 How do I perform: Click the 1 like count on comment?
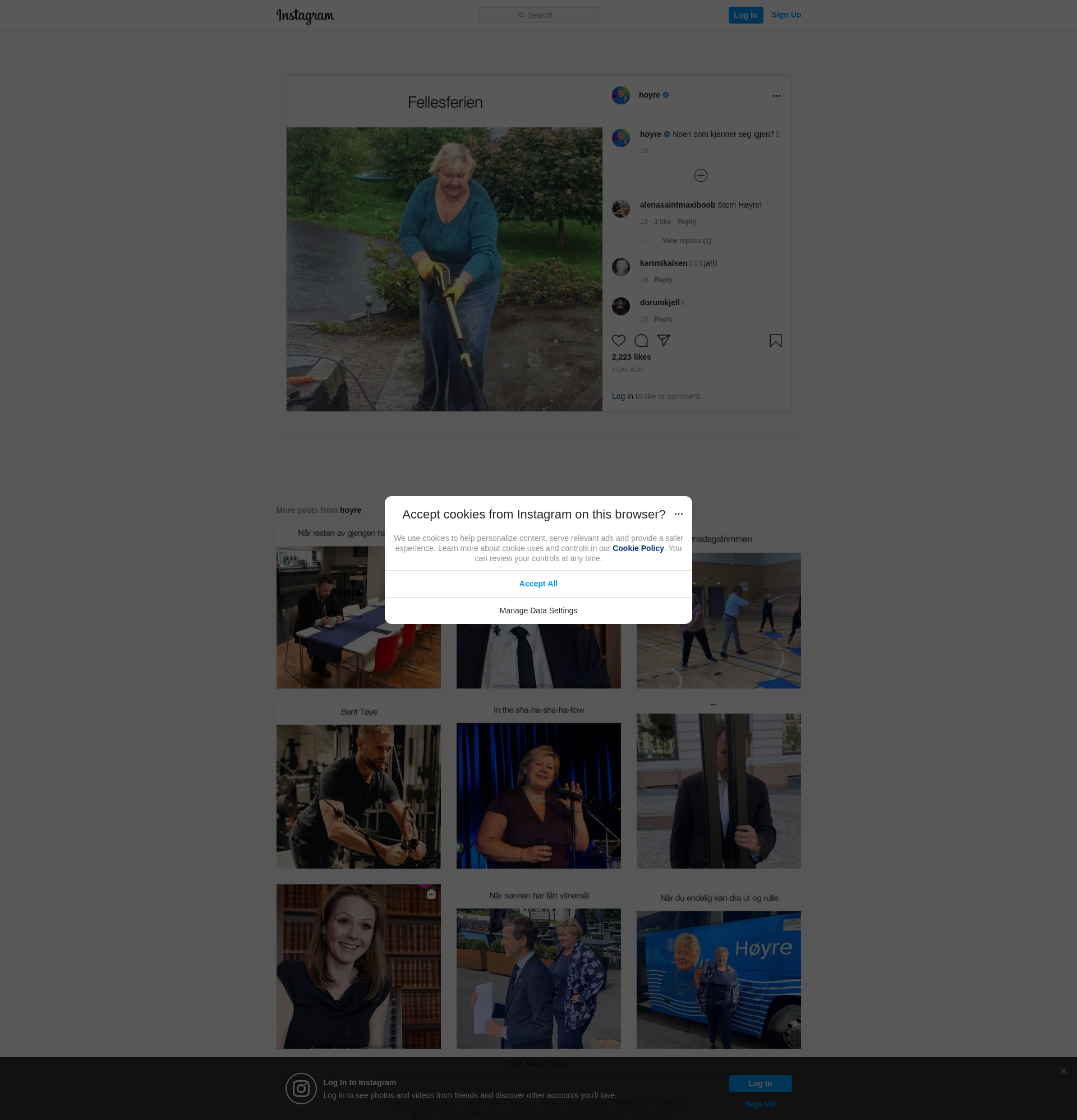click(x=662, y=222)
